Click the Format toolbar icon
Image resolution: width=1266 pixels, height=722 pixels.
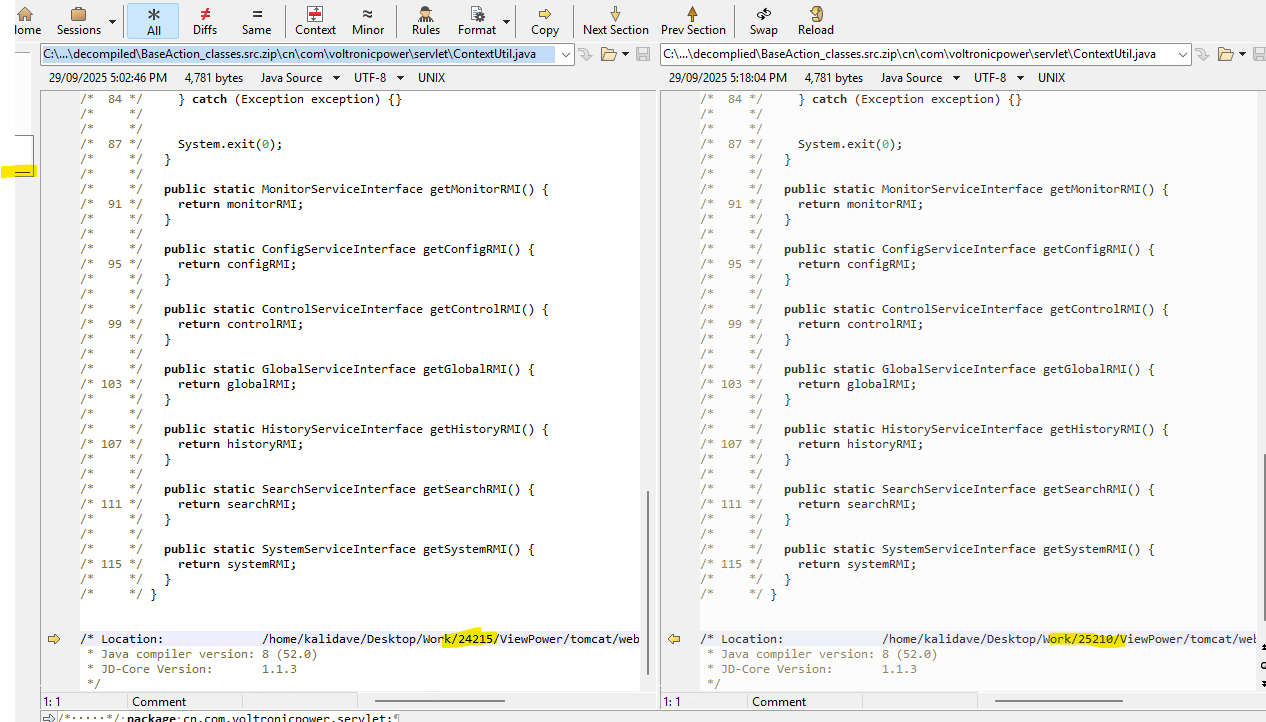click(477, 20)
